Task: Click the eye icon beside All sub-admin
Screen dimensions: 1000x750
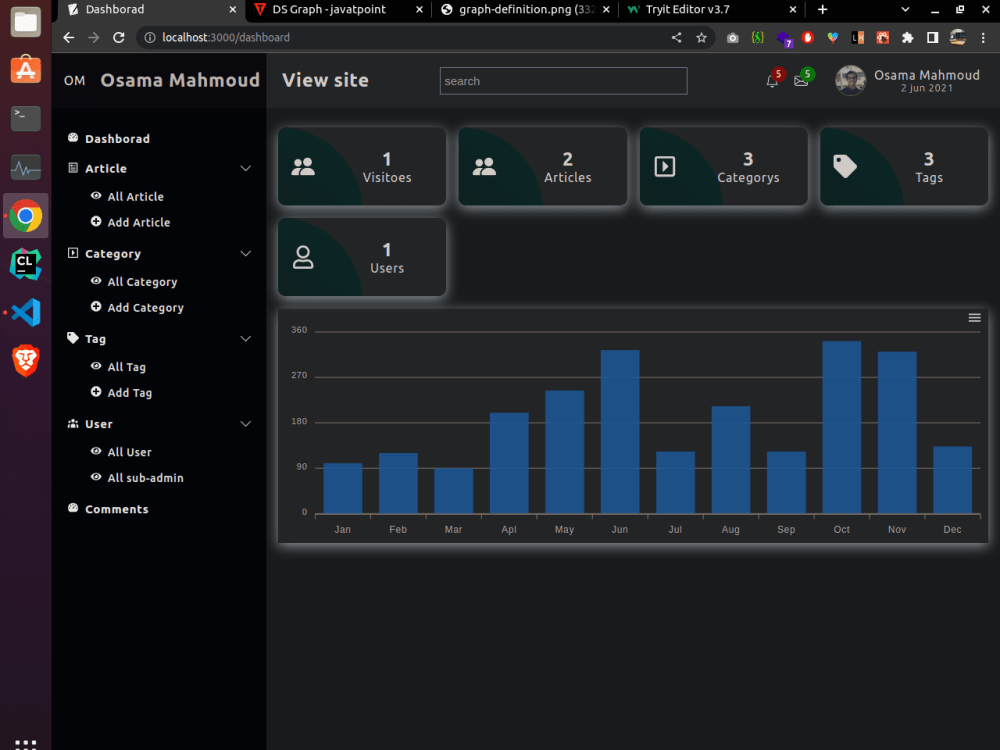Action: pyautogui.click(x=96, y=476)
